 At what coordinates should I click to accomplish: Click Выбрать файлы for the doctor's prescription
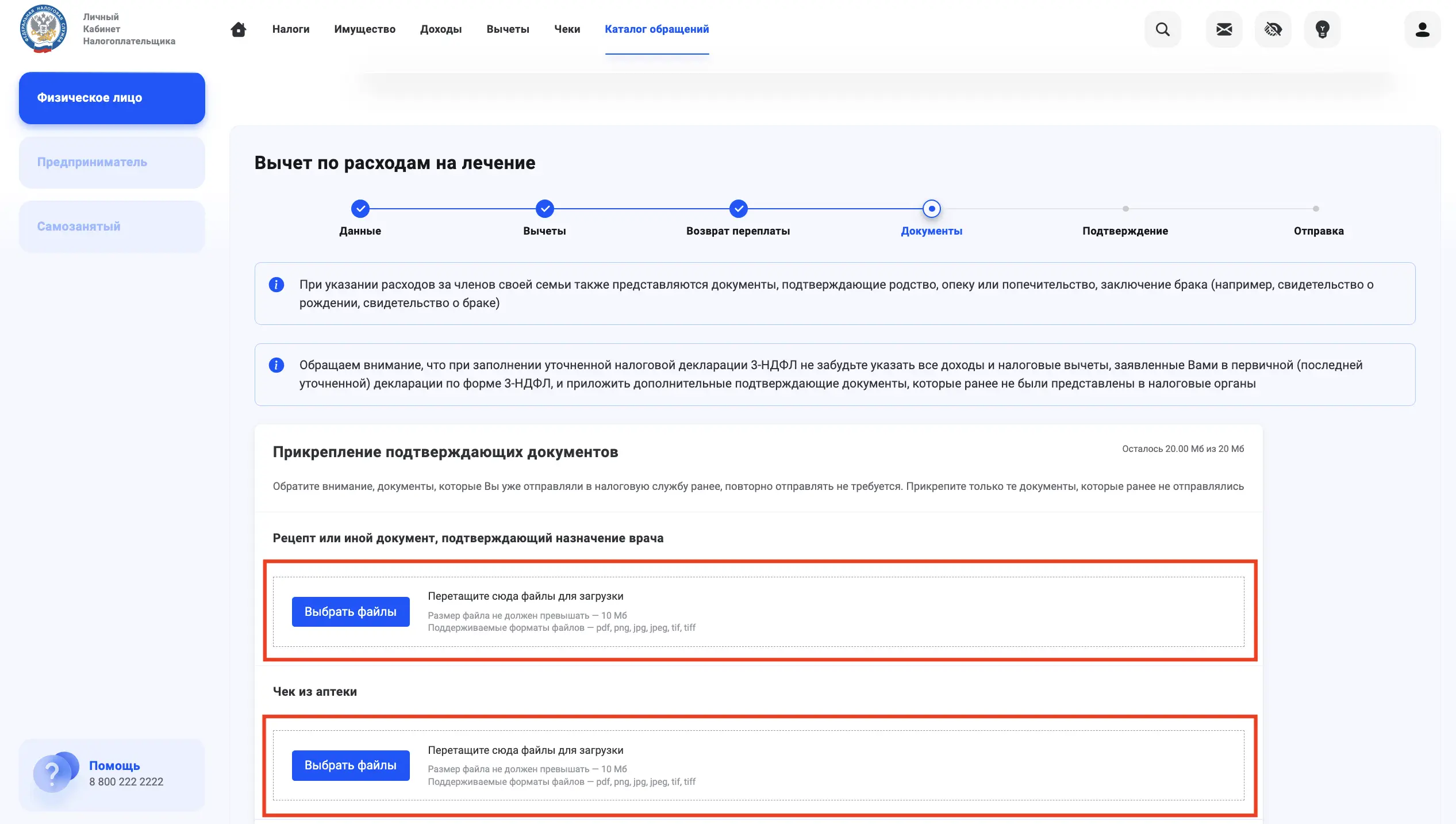tap(351, 612)
